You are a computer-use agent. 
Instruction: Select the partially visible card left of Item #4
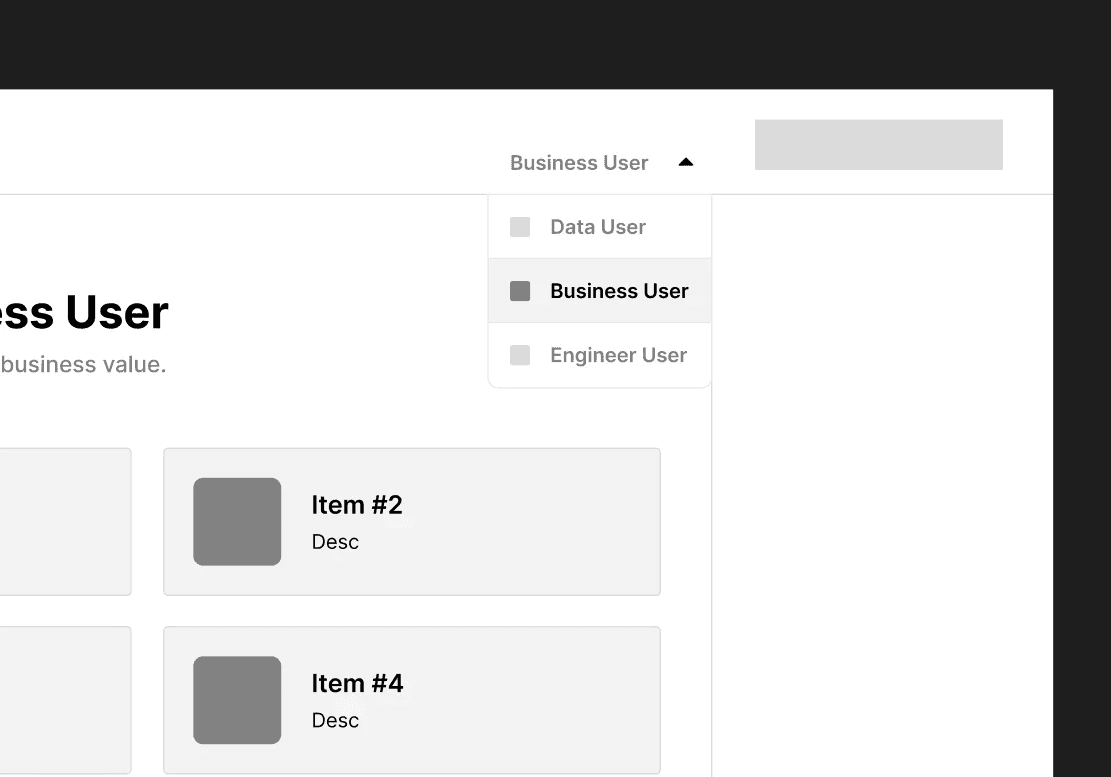65,700
